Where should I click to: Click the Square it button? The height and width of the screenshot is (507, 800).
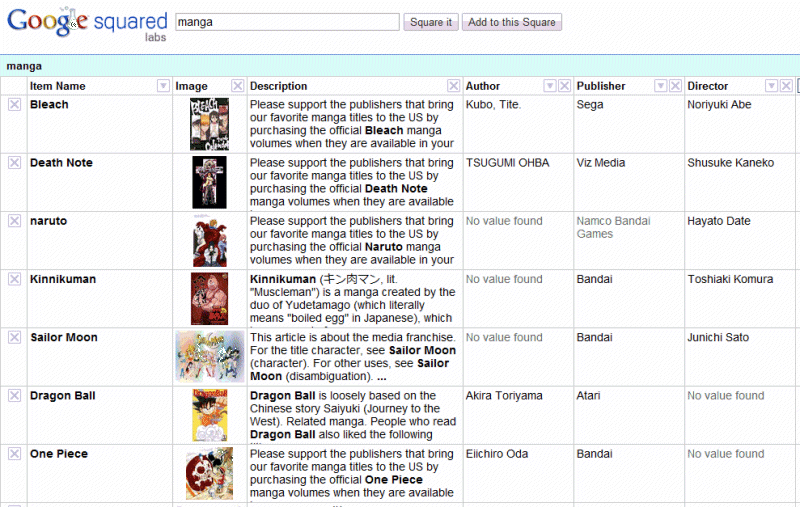(431, 22)
